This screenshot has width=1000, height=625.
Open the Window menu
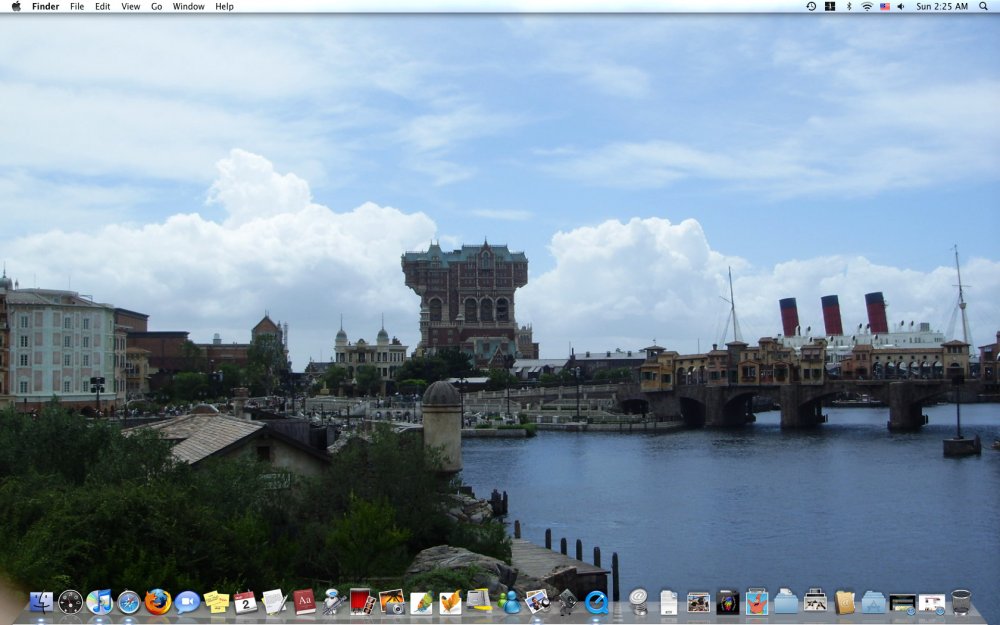pyautogui.click(x=188, y=6)
